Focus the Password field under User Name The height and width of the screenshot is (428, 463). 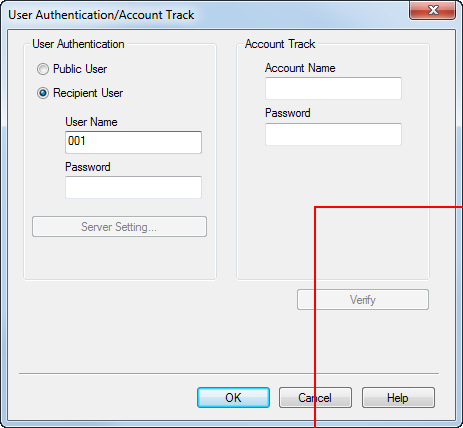point(133,187)
